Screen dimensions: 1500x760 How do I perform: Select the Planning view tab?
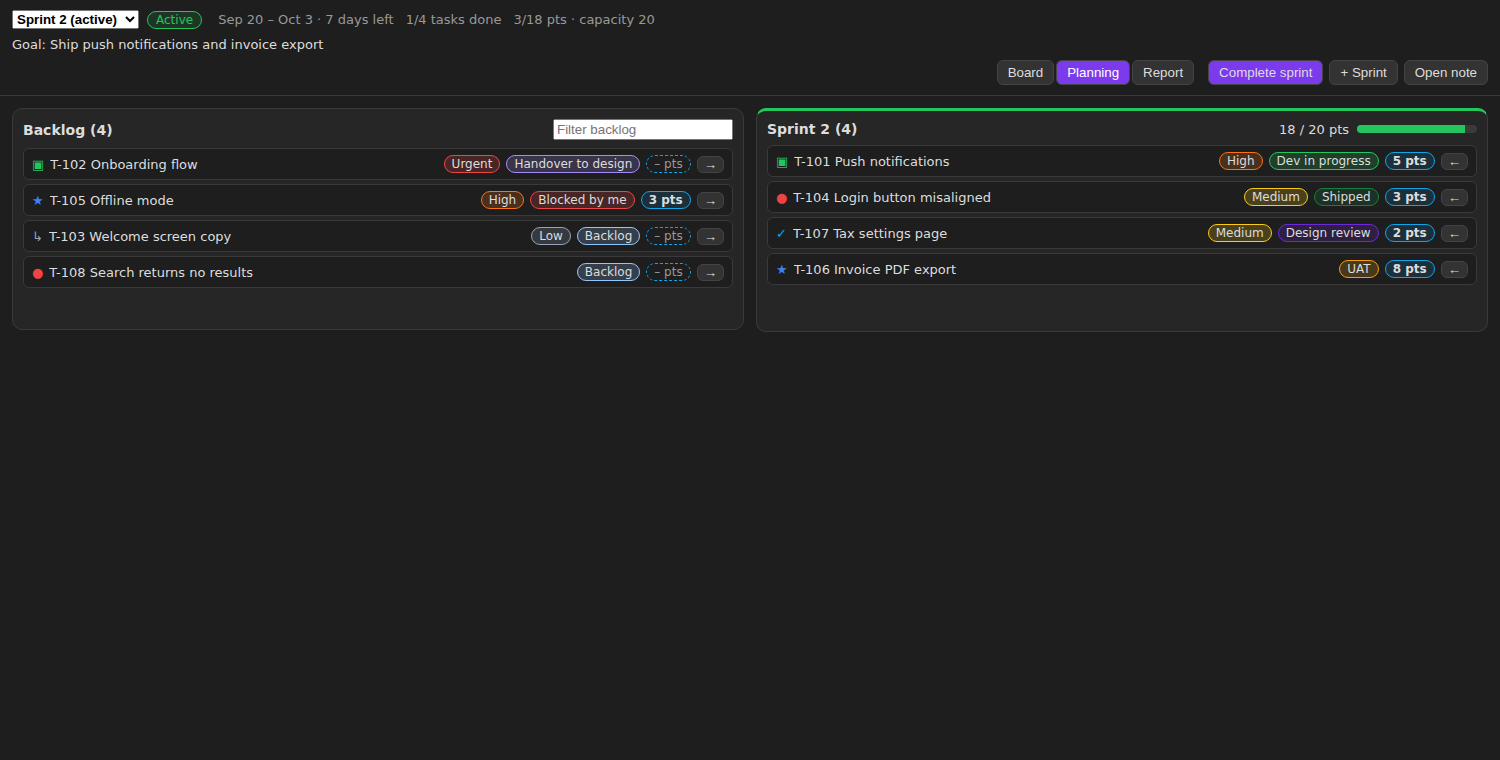[x=1093, y=73]
